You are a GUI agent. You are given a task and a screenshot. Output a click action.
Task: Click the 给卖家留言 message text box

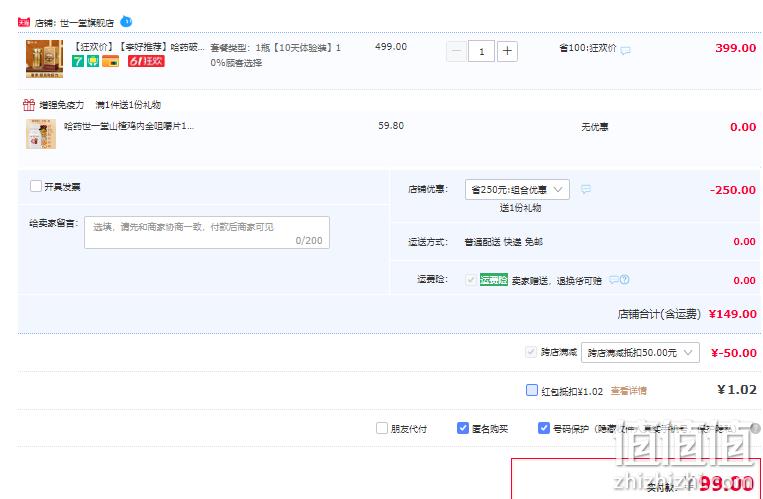point(207,233)
